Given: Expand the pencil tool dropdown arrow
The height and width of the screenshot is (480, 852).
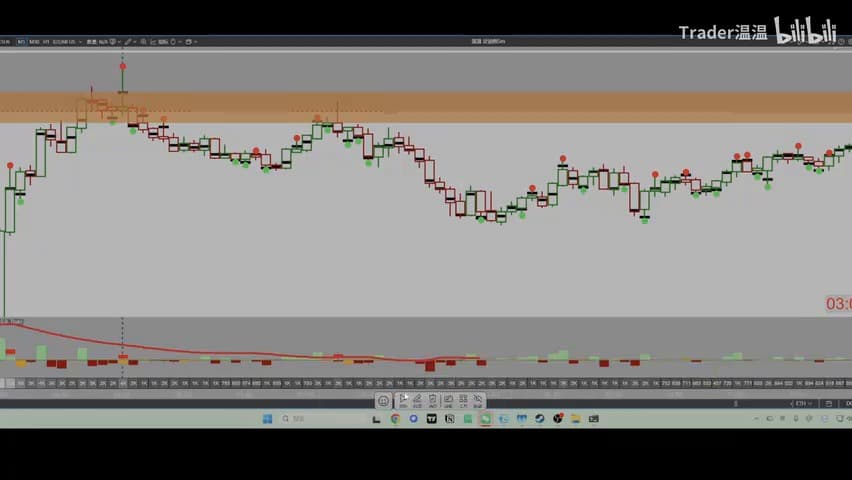Looking at the screenshot, I should click(134, 42).
